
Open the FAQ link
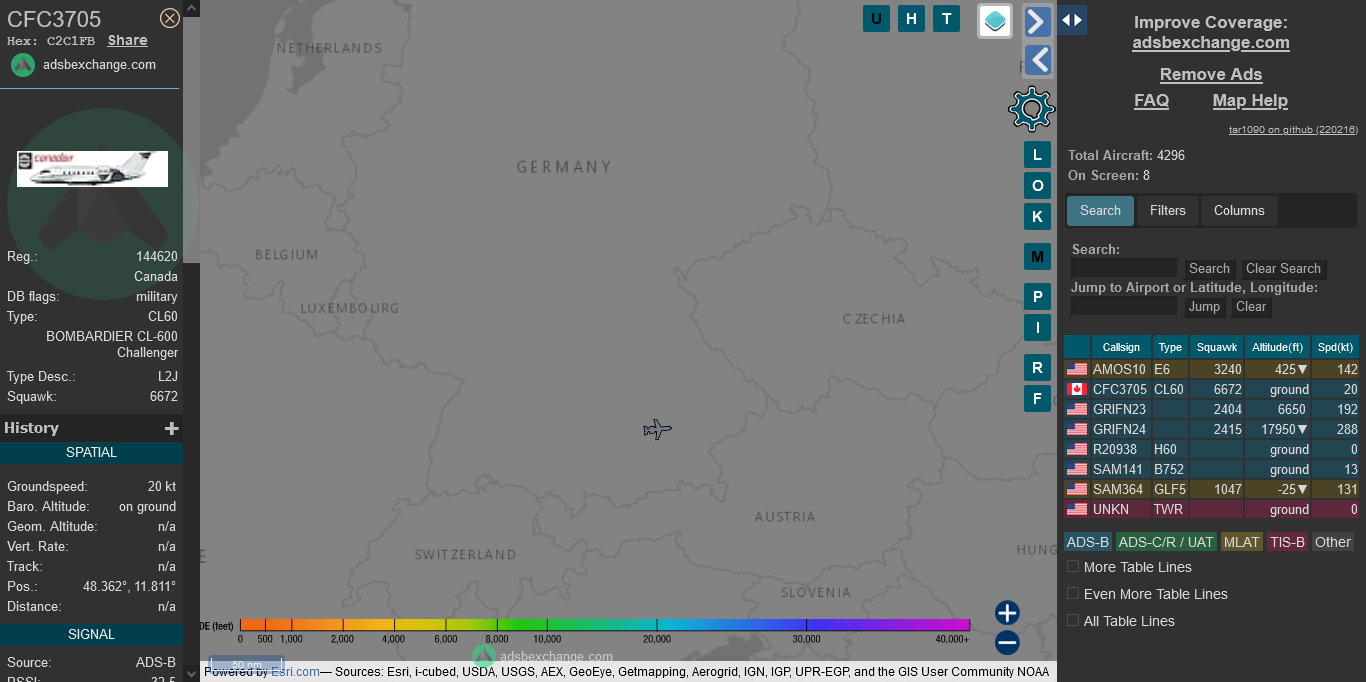click(x=1151, y=101)
